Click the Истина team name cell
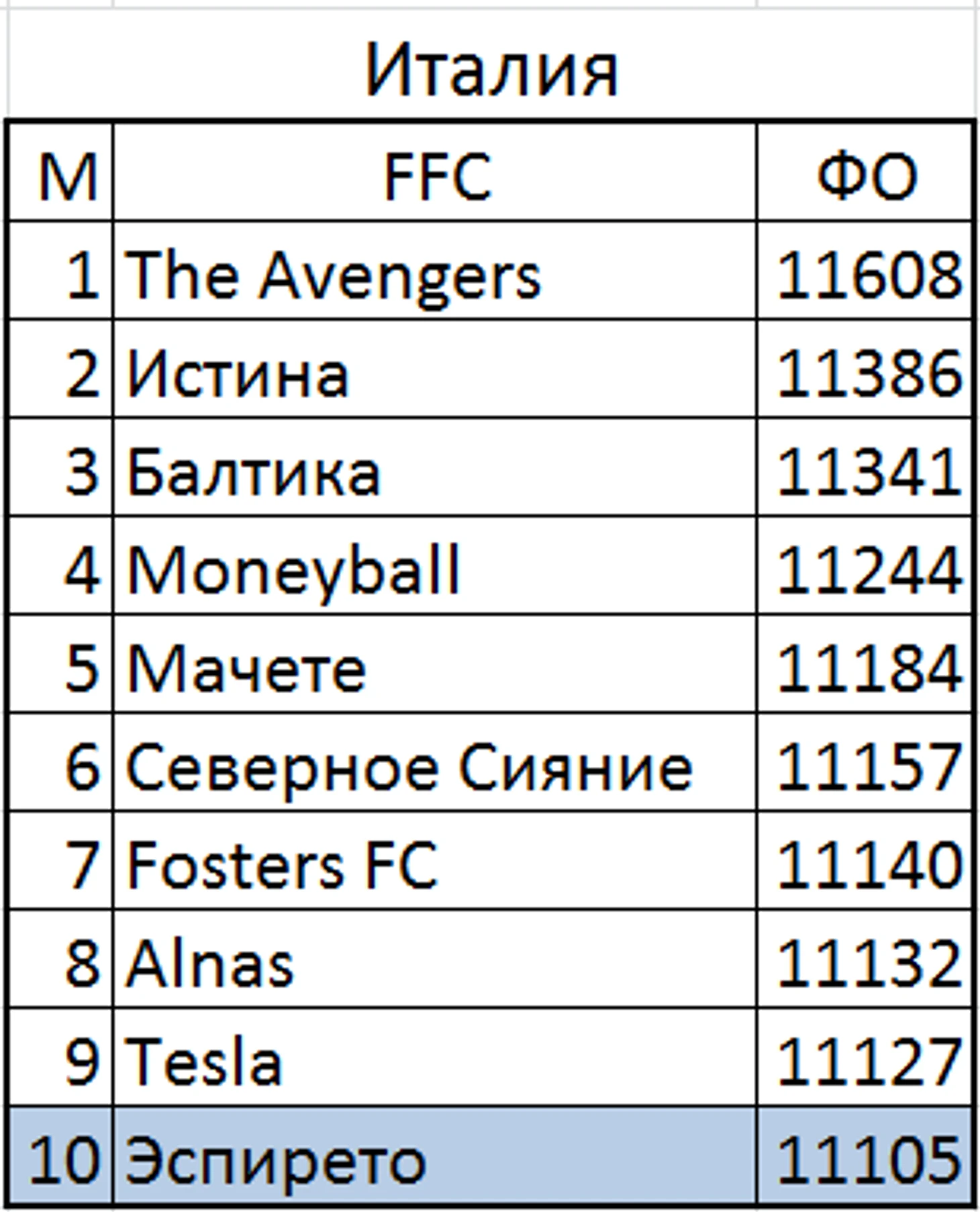The height and width of the screenshot is (1212, 980). click(435, 369)
